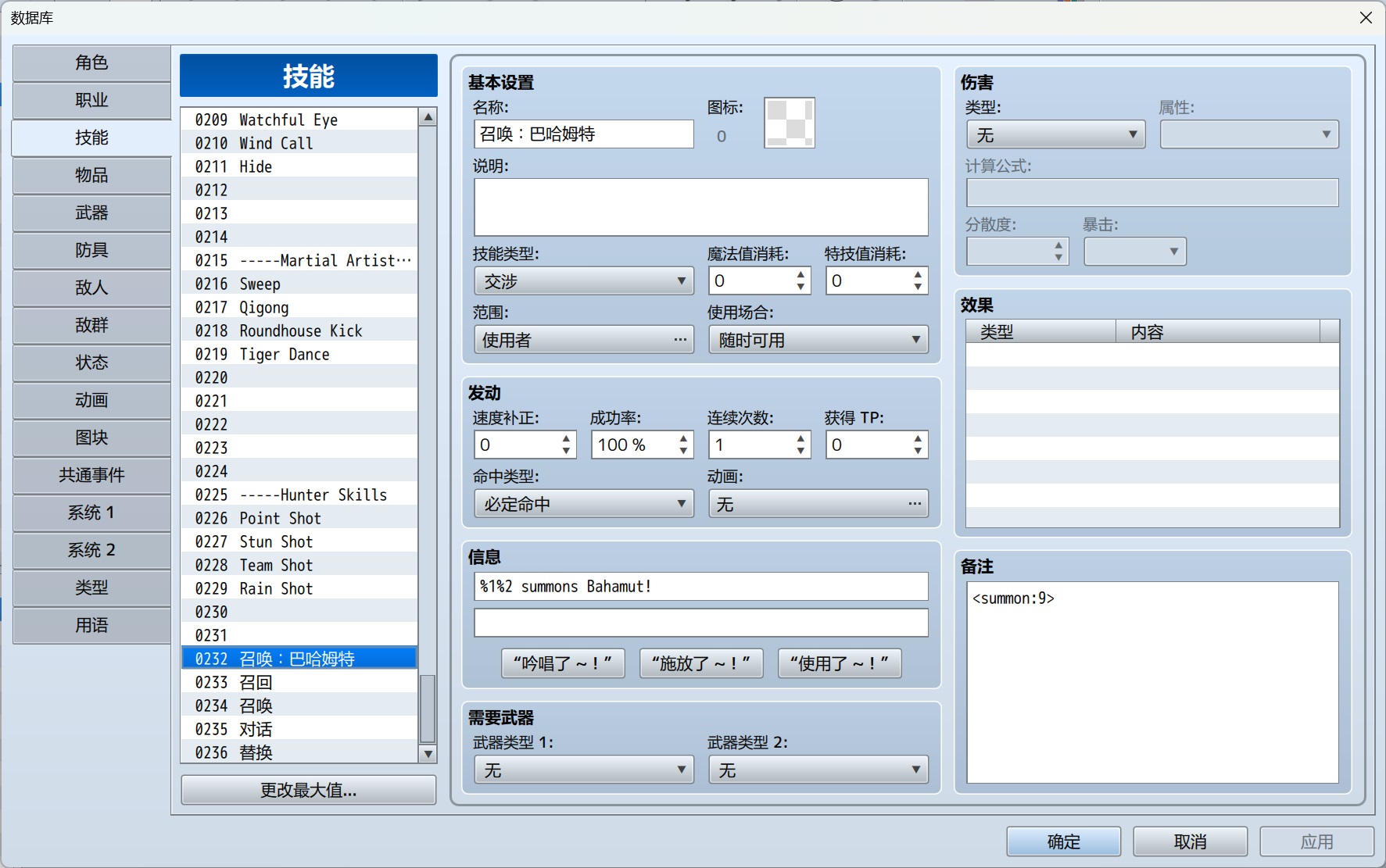
Task: Open the 武器类型 1 dropdown
Action: pos(583,770)
